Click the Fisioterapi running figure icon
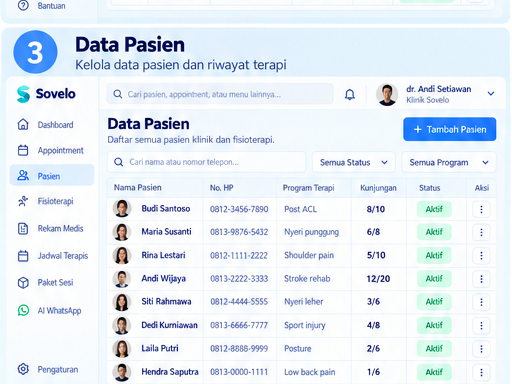This screenshot has width=512, height=384. [x=23, y=201]
